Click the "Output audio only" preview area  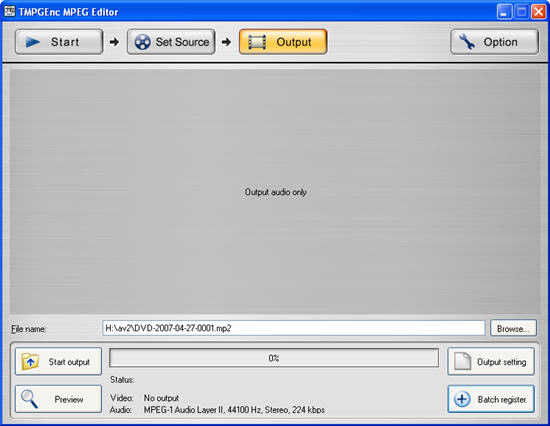coord(275,191)
